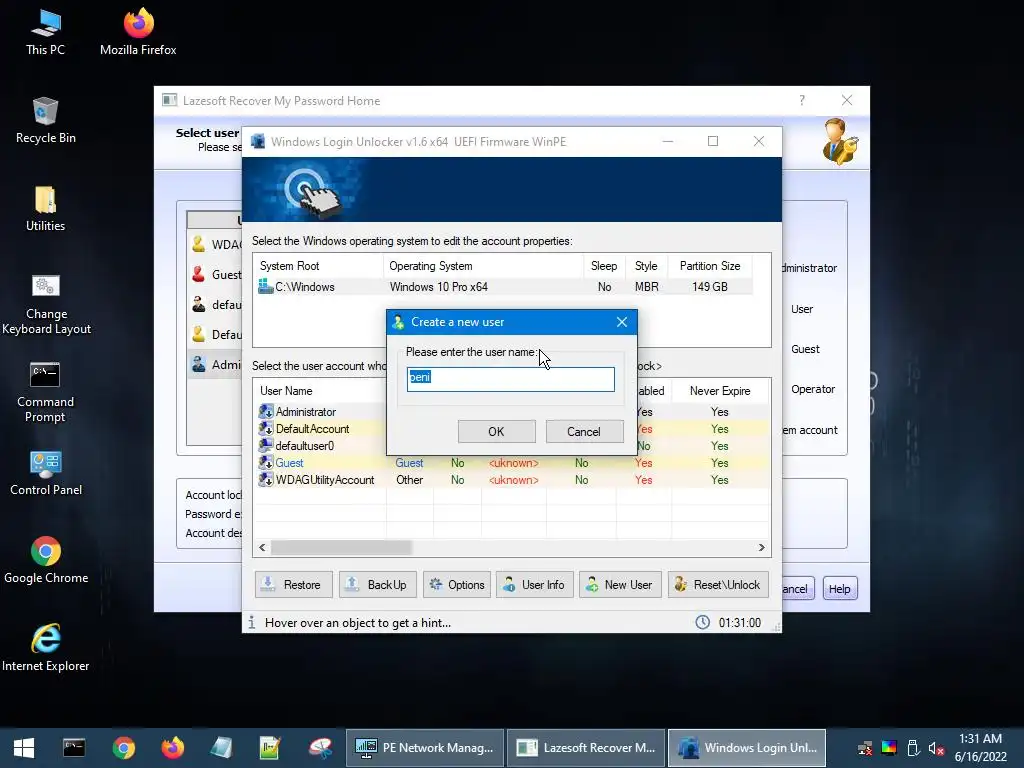Switch to PE Network Manager taskbar item

point(424,748)
